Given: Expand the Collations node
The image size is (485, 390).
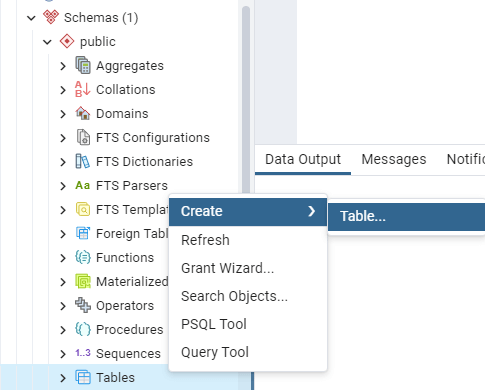Looking at the screenshot, I should point(63,90).
